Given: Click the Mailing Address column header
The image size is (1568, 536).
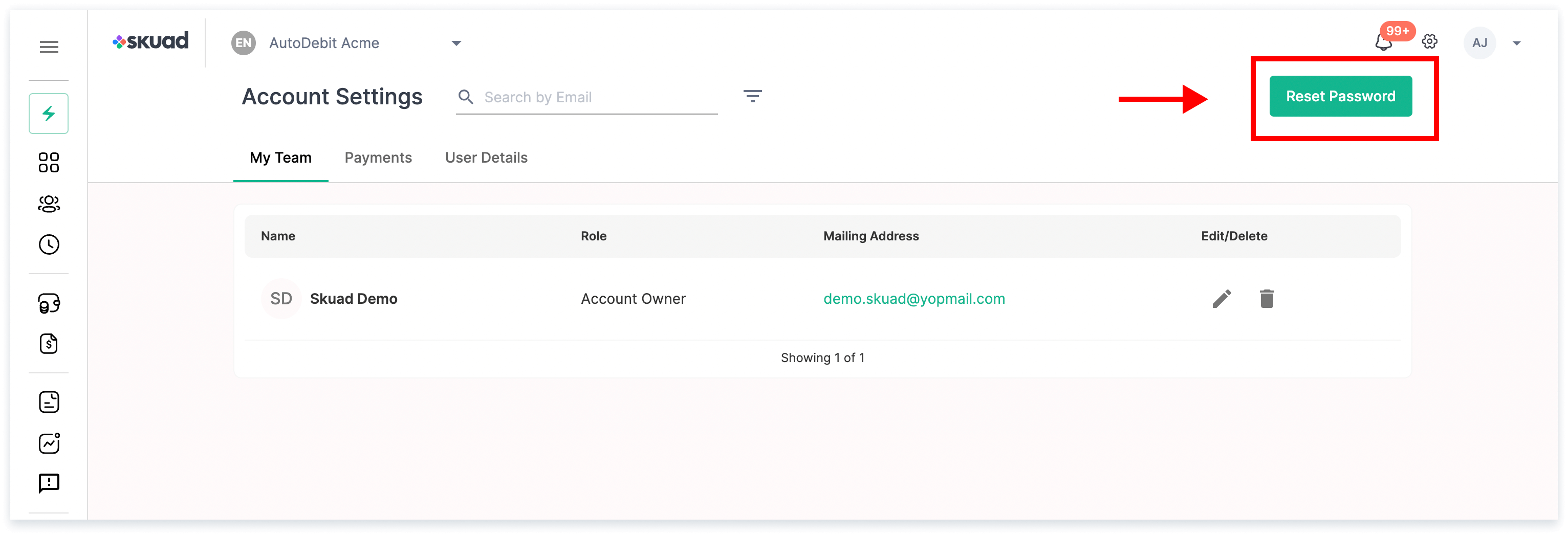Looking at the screenshot, I should [871, 236].
